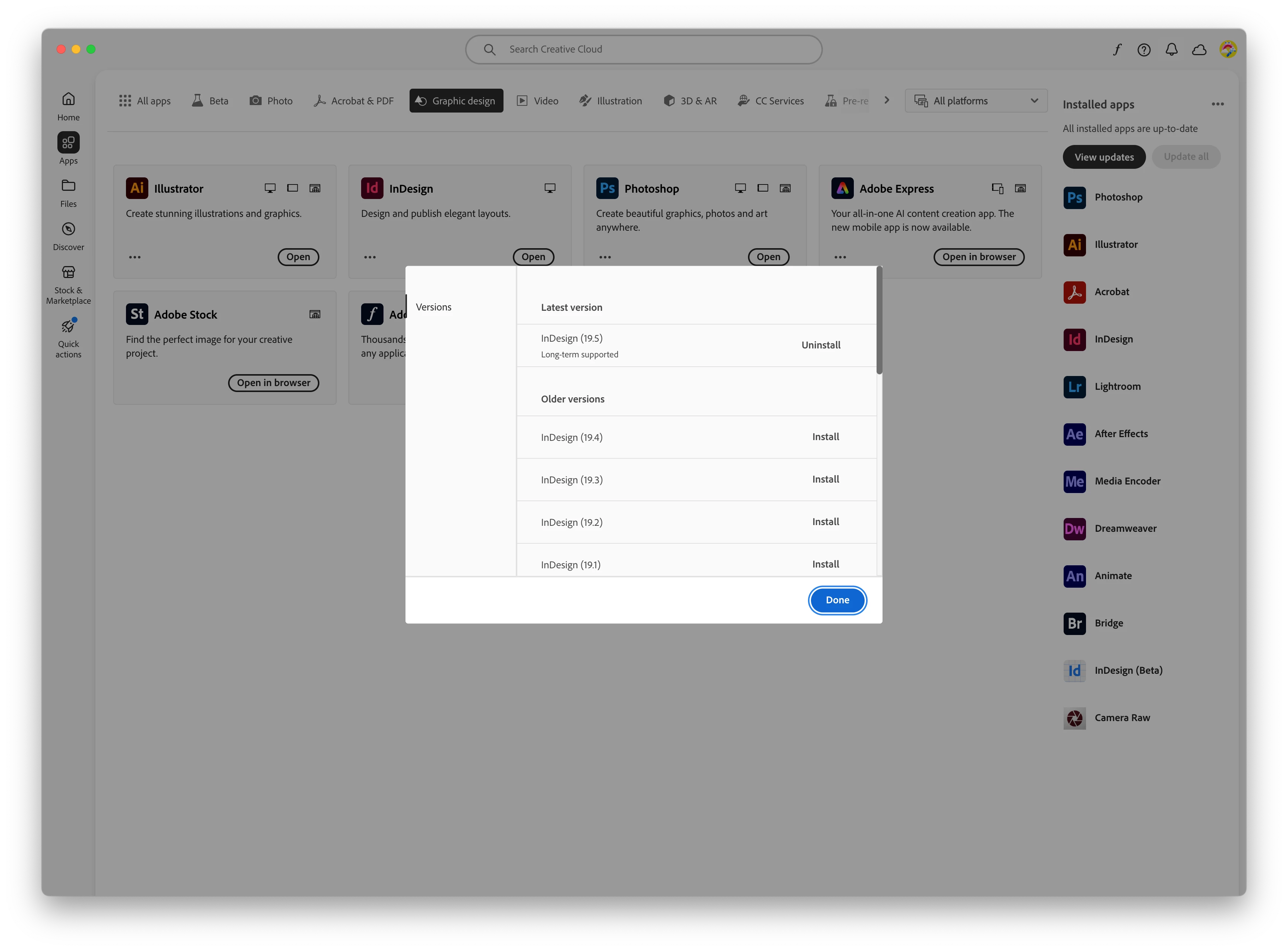Select Acrobat in Installed apps list

(1096, 292)
